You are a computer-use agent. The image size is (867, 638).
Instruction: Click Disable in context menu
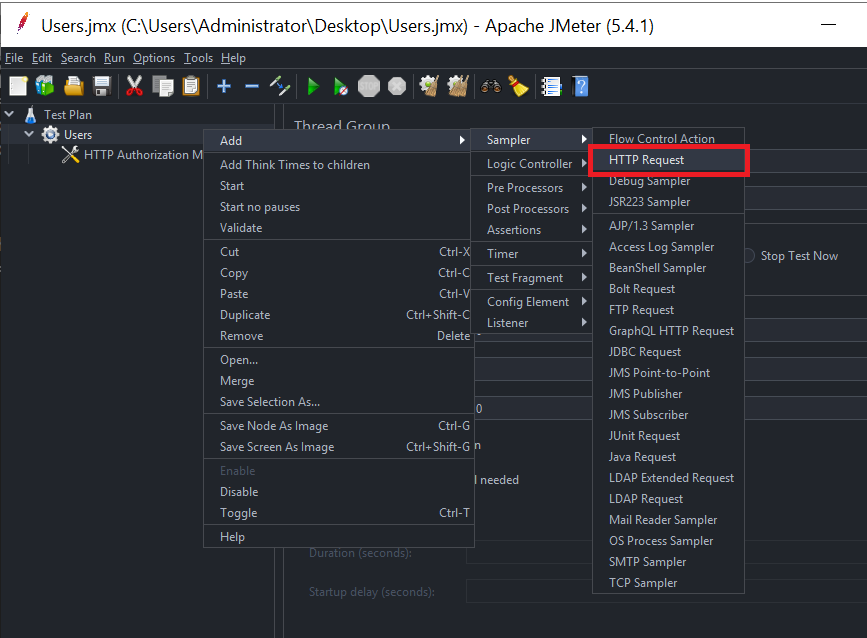(x=338, y=491)
